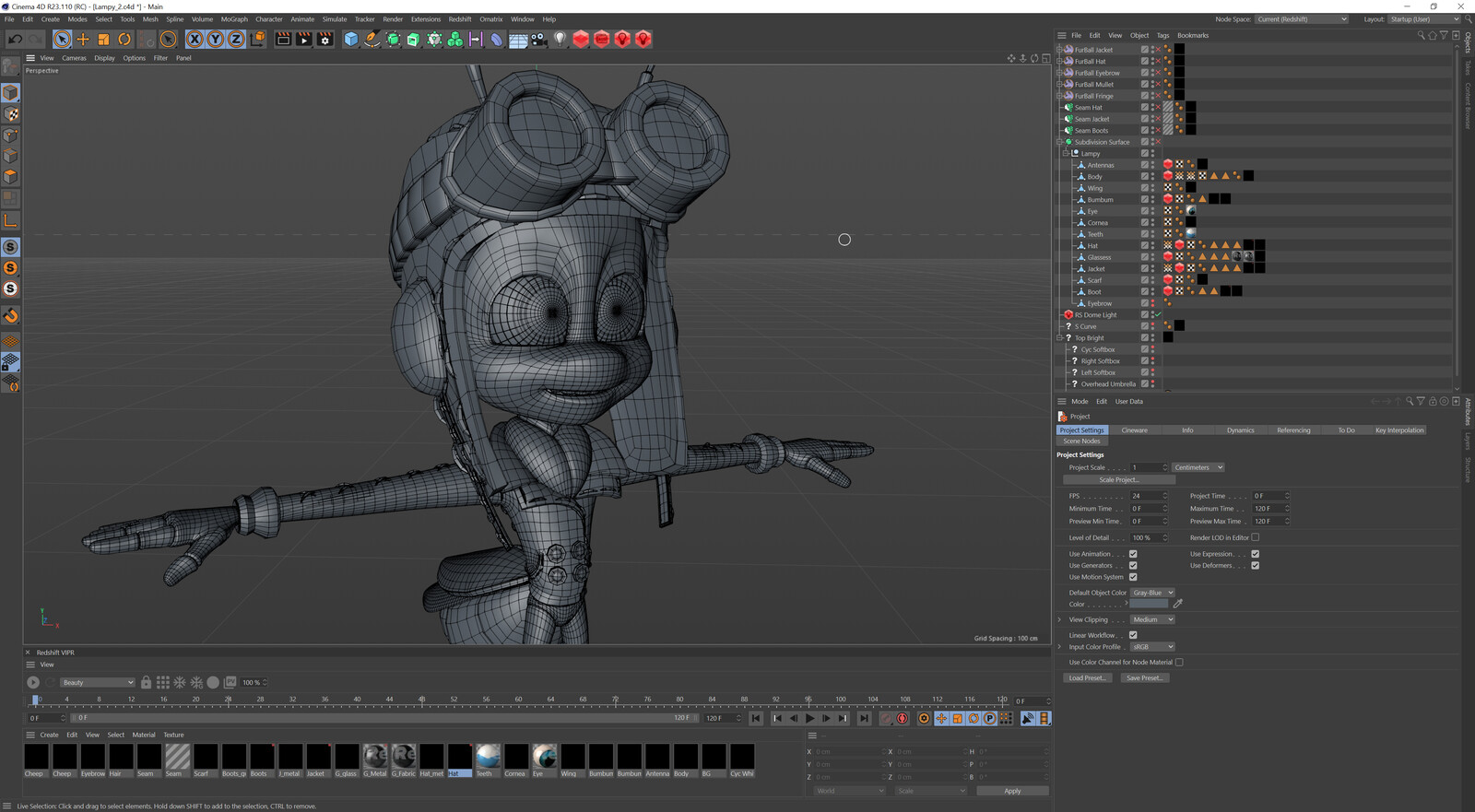Toggle the X axis lock
The image size is (1475, 812).
click(195, 39)
